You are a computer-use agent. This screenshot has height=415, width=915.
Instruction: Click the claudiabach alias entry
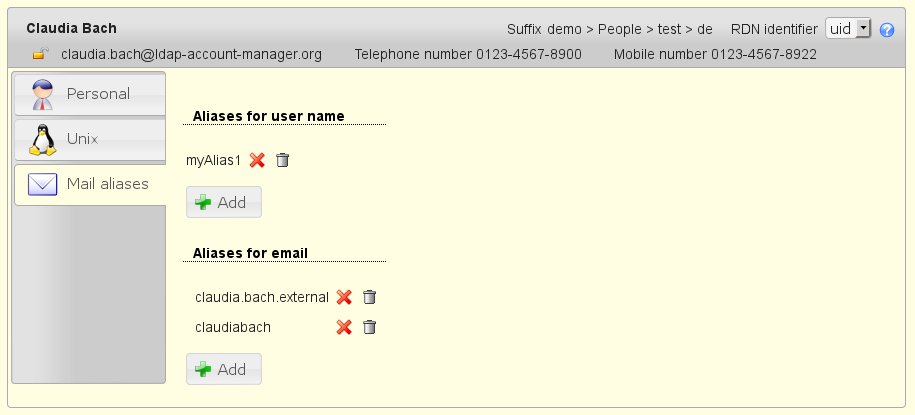tap(233, 327)
